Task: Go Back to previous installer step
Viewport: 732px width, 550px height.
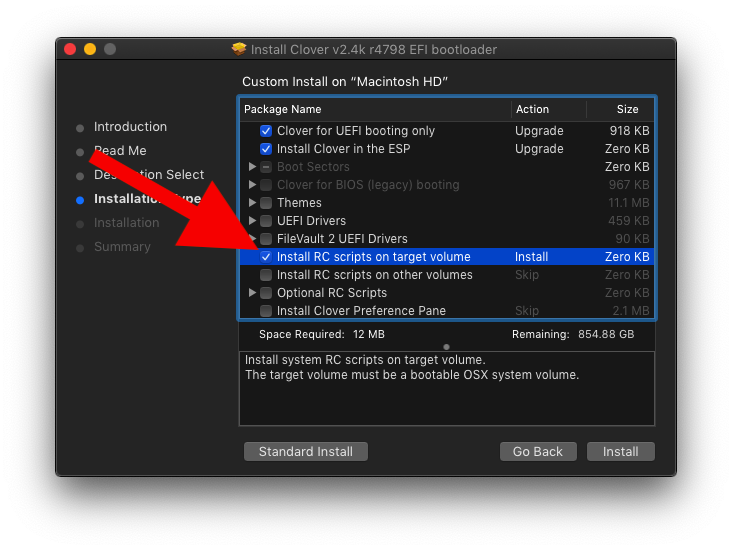Action: click(538, 451)
